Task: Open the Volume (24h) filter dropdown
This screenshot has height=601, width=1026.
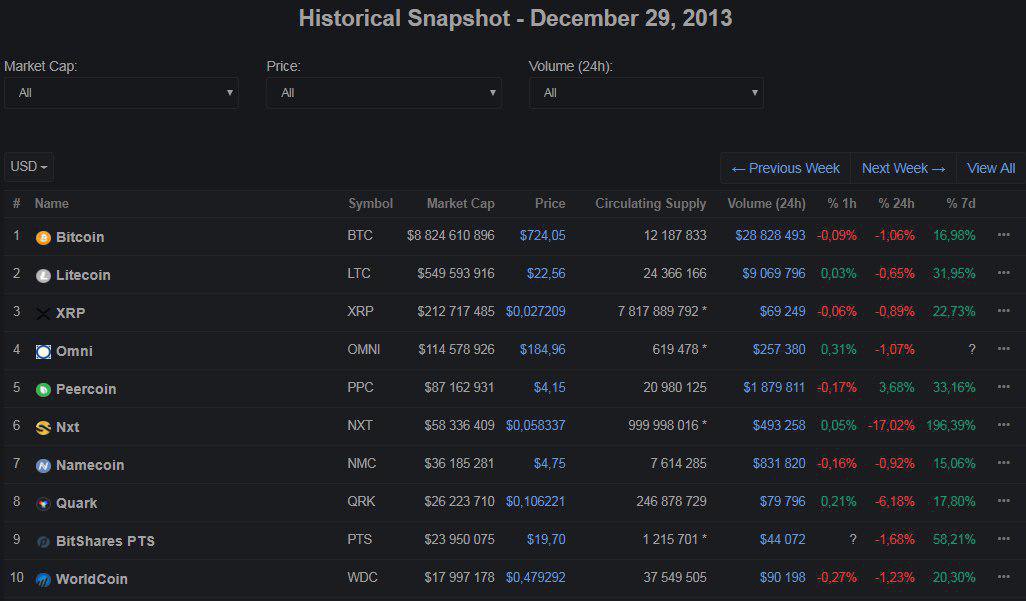Action: (x=646, y=93)
